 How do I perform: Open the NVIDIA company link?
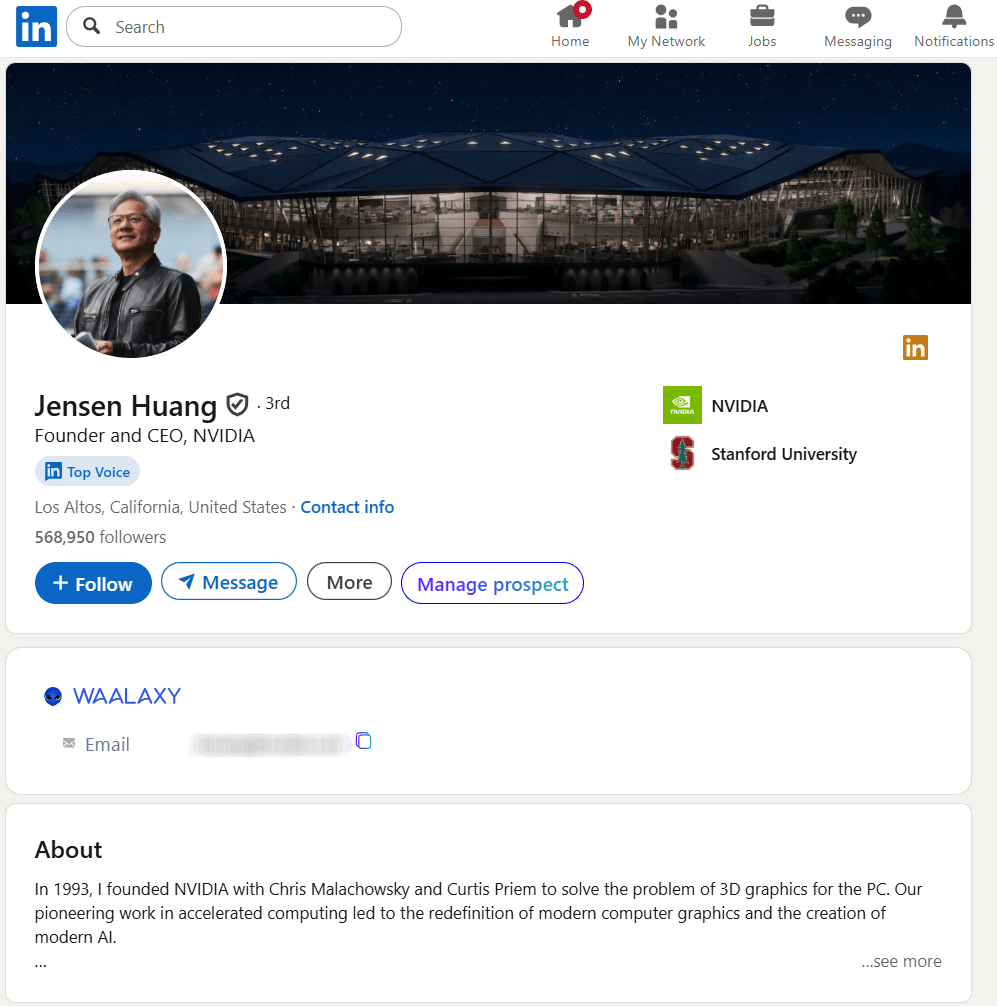click(x=739, y=406)
